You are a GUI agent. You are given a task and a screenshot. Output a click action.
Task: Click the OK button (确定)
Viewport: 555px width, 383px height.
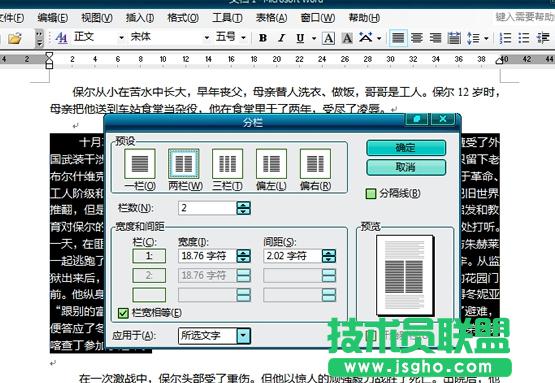pos(406,148)
